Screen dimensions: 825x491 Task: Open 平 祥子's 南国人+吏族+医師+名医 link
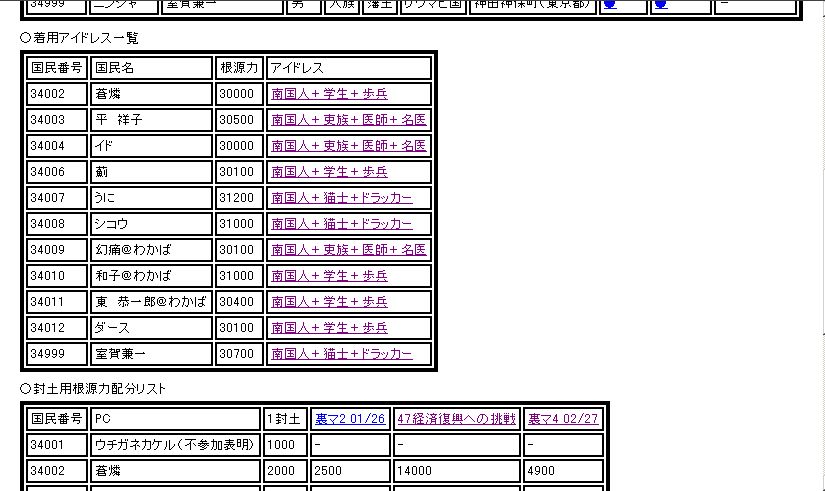348,120
